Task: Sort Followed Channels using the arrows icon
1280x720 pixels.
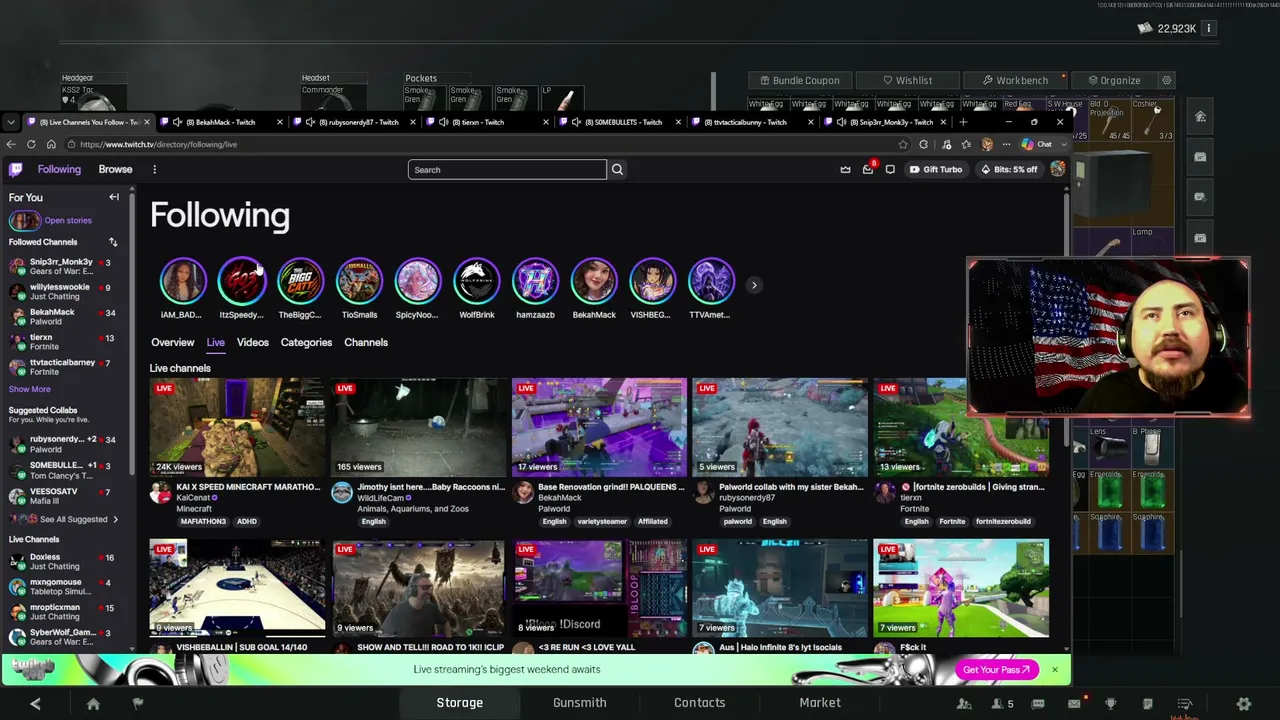Action: (x=113, y=242)
